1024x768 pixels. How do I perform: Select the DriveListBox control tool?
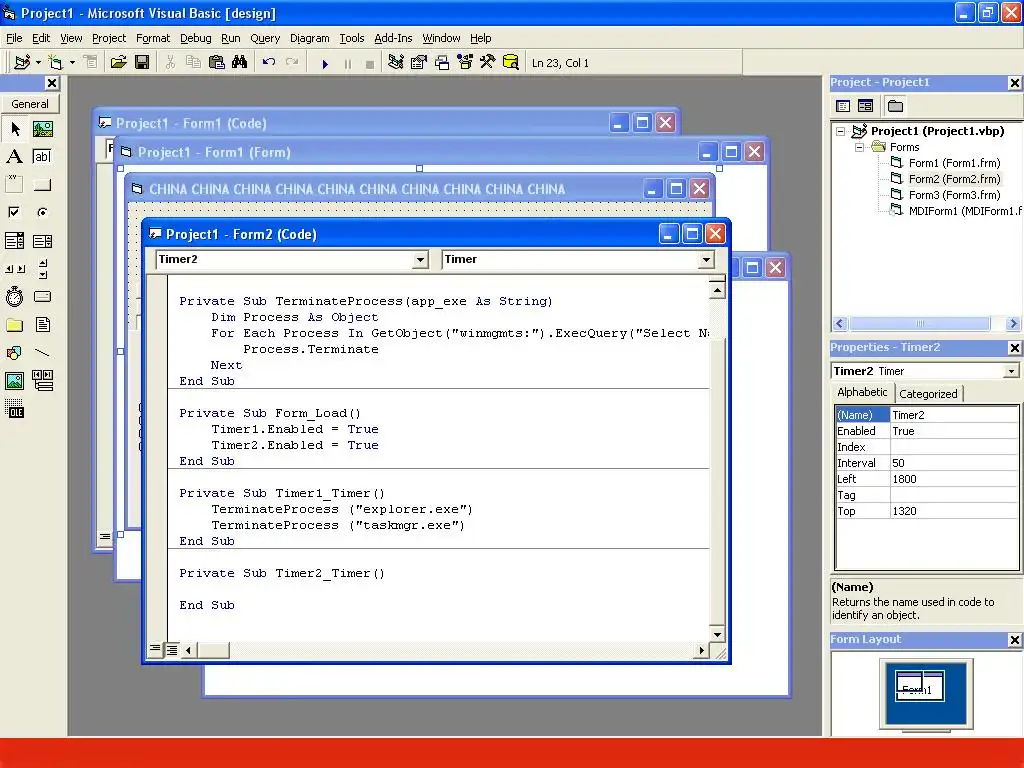point(43,296)
